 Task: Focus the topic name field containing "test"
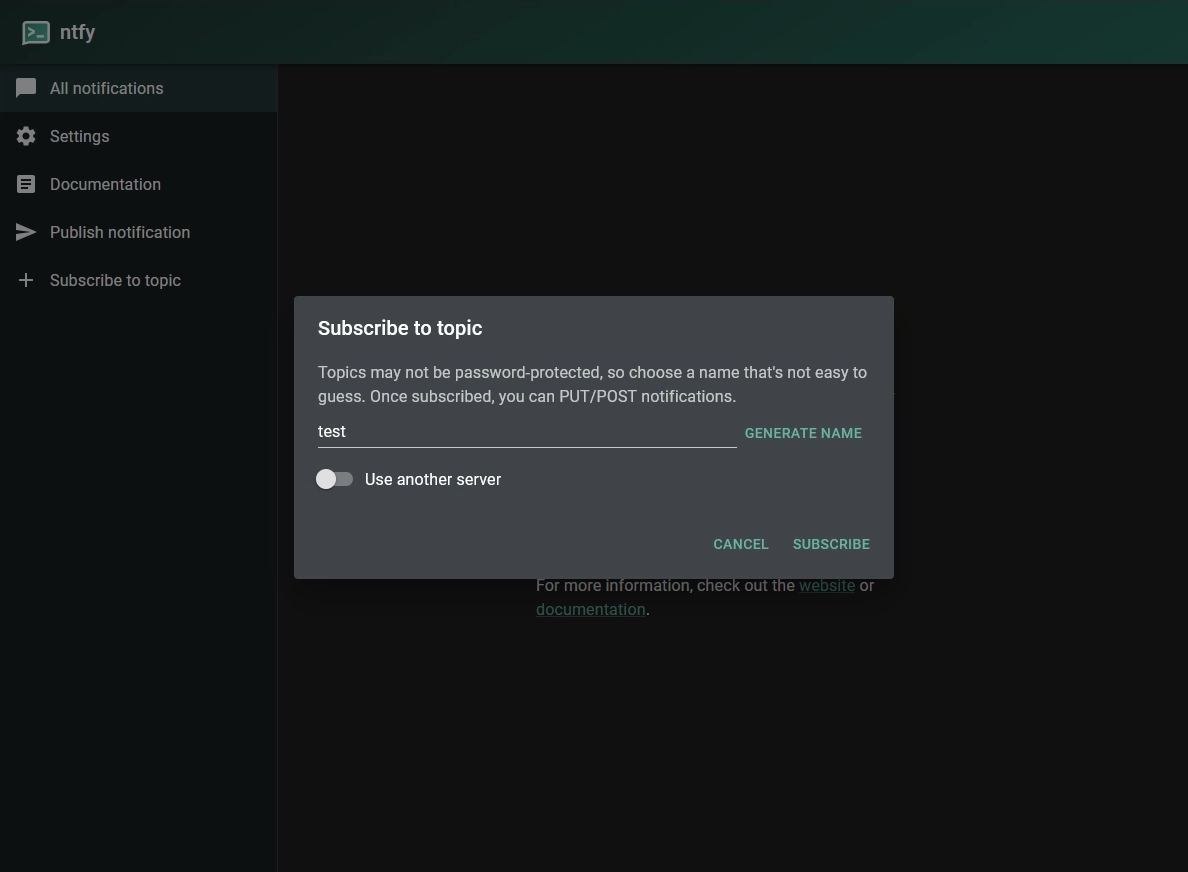tap(526, 432)
